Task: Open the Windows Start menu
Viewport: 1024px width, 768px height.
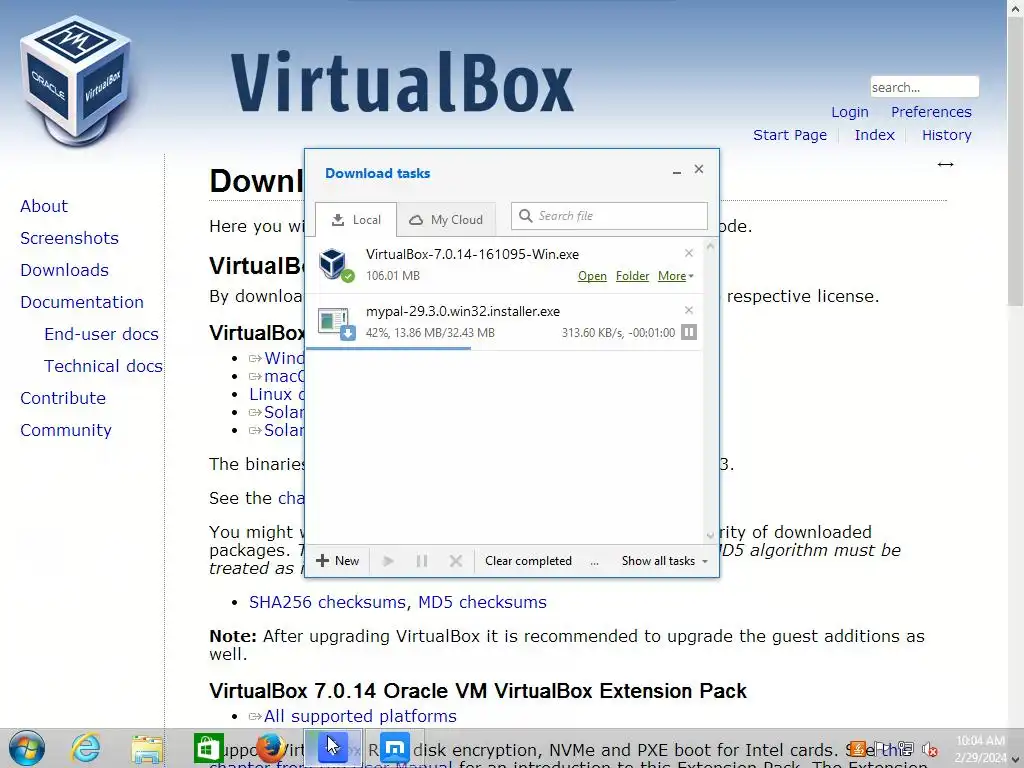Action: (27, 748)
